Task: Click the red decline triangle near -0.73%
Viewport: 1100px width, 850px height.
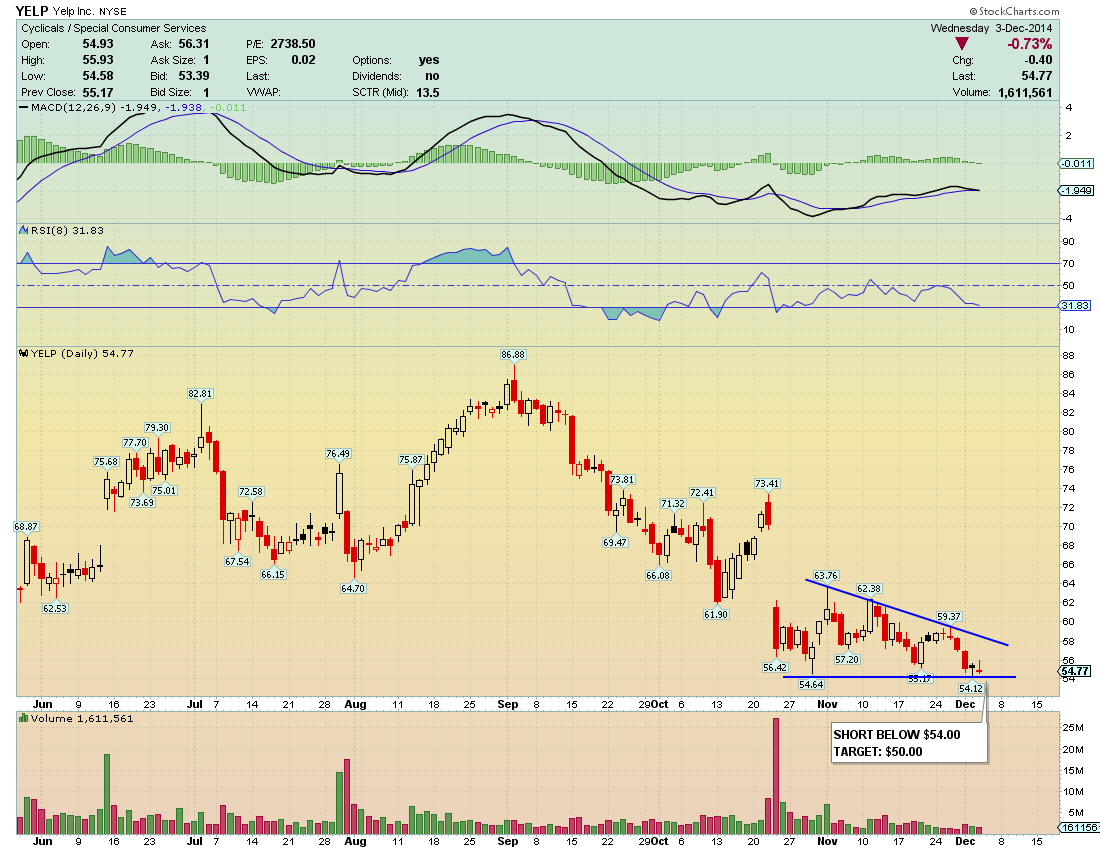Action: coord(962,44)
